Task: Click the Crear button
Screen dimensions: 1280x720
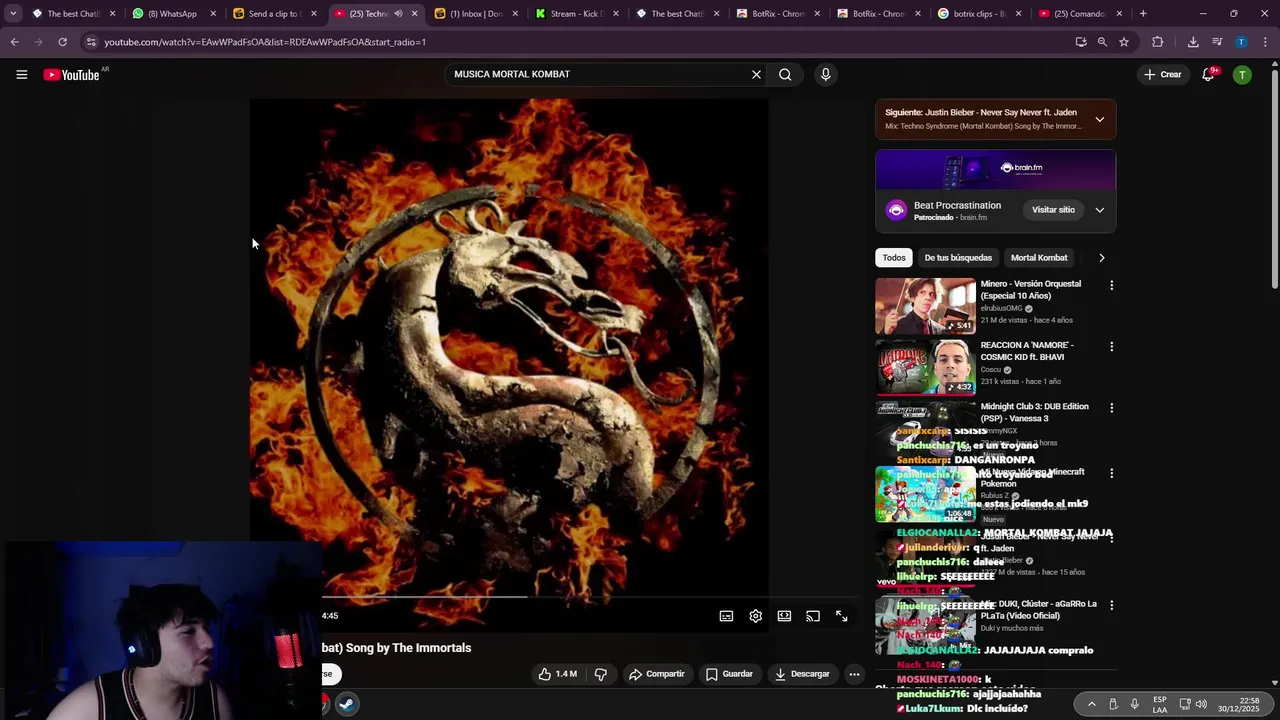Action: coord(1163,74)
